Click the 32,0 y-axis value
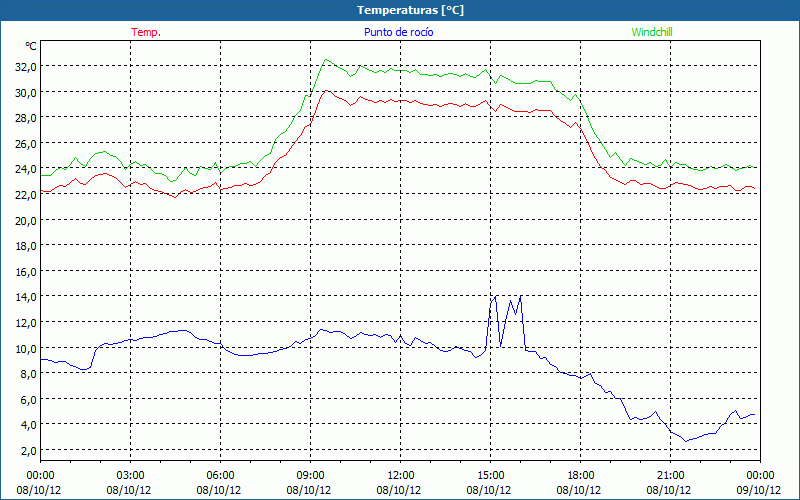Screen dimensions: 800x500 [x=26, y=66]
